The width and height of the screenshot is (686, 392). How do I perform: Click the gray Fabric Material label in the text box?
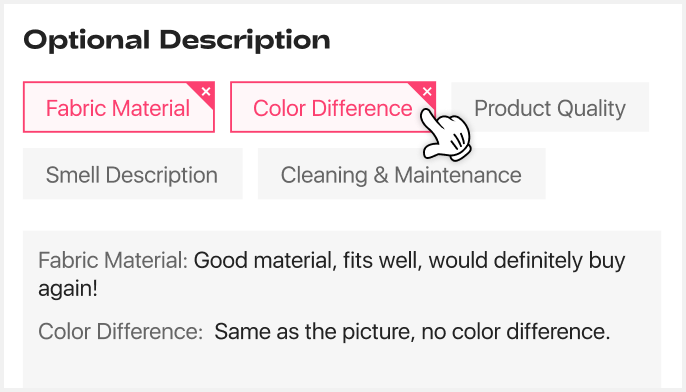(113, 260)
